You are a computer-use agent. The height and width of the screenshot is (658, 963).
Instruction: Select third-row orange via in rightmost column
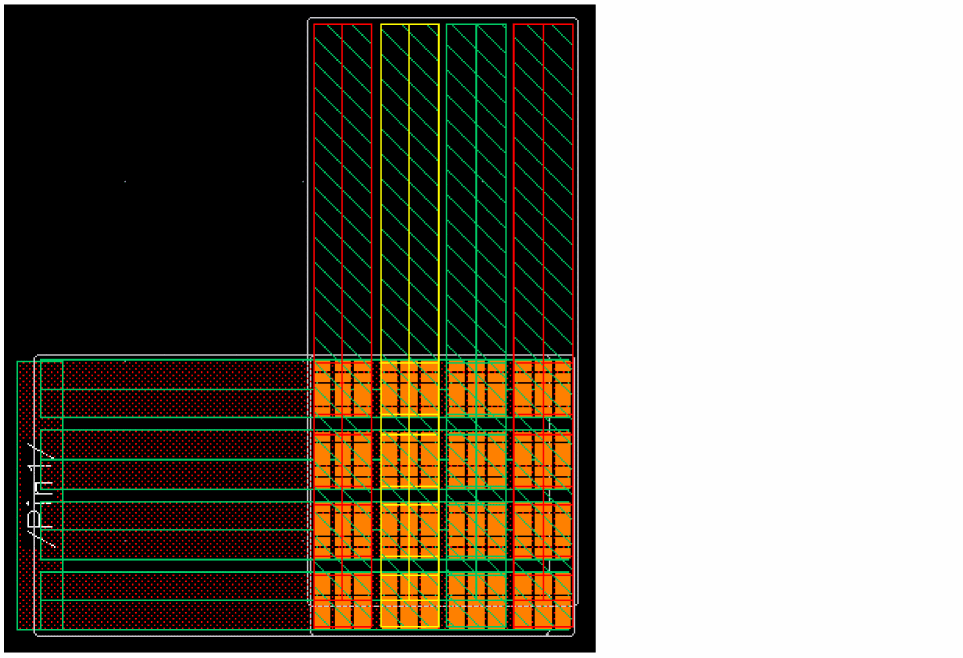[x=543, y=530]
